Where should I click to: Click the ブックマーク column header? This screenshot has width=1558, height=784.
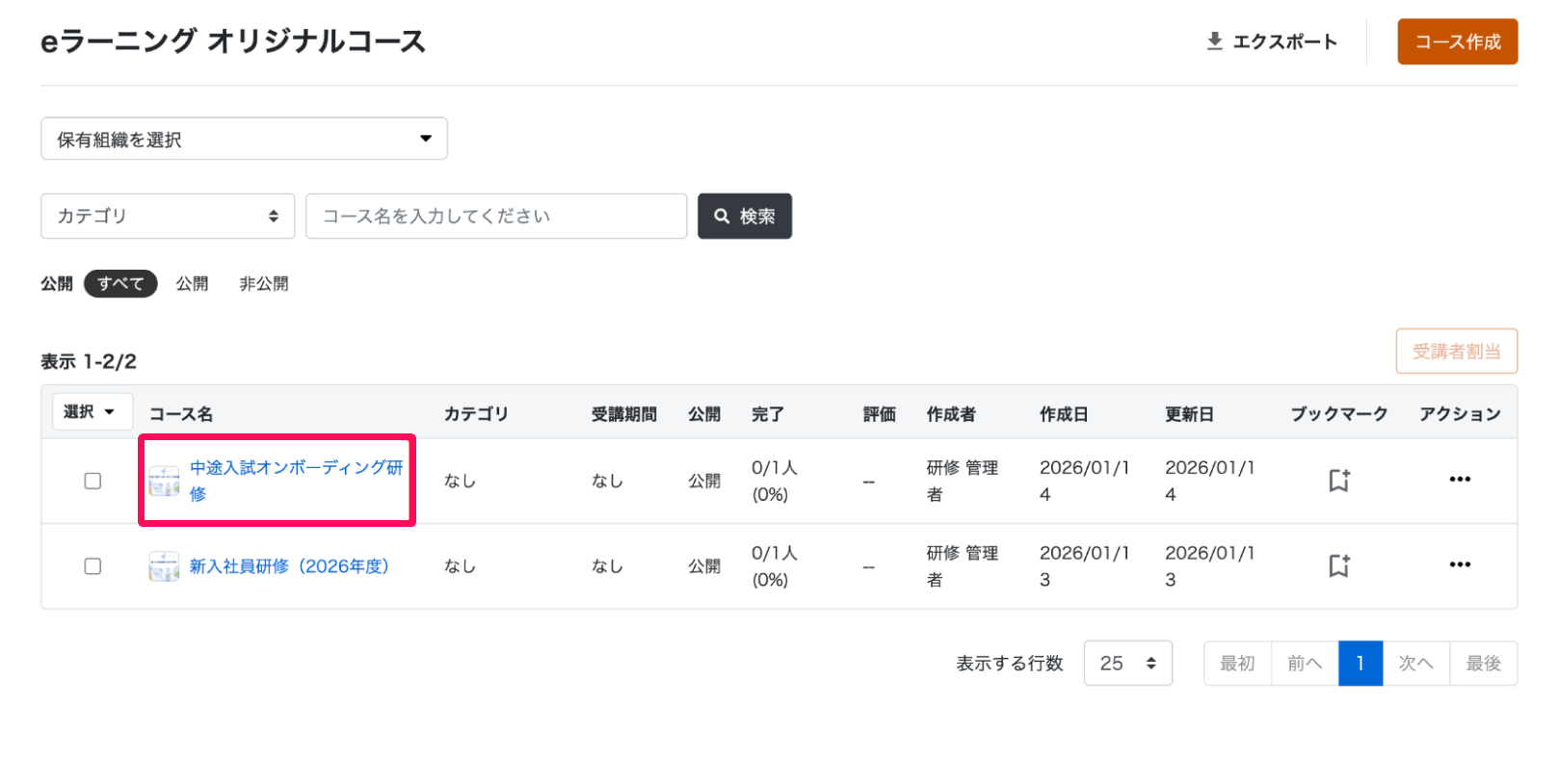click(x=1339, y=414)
